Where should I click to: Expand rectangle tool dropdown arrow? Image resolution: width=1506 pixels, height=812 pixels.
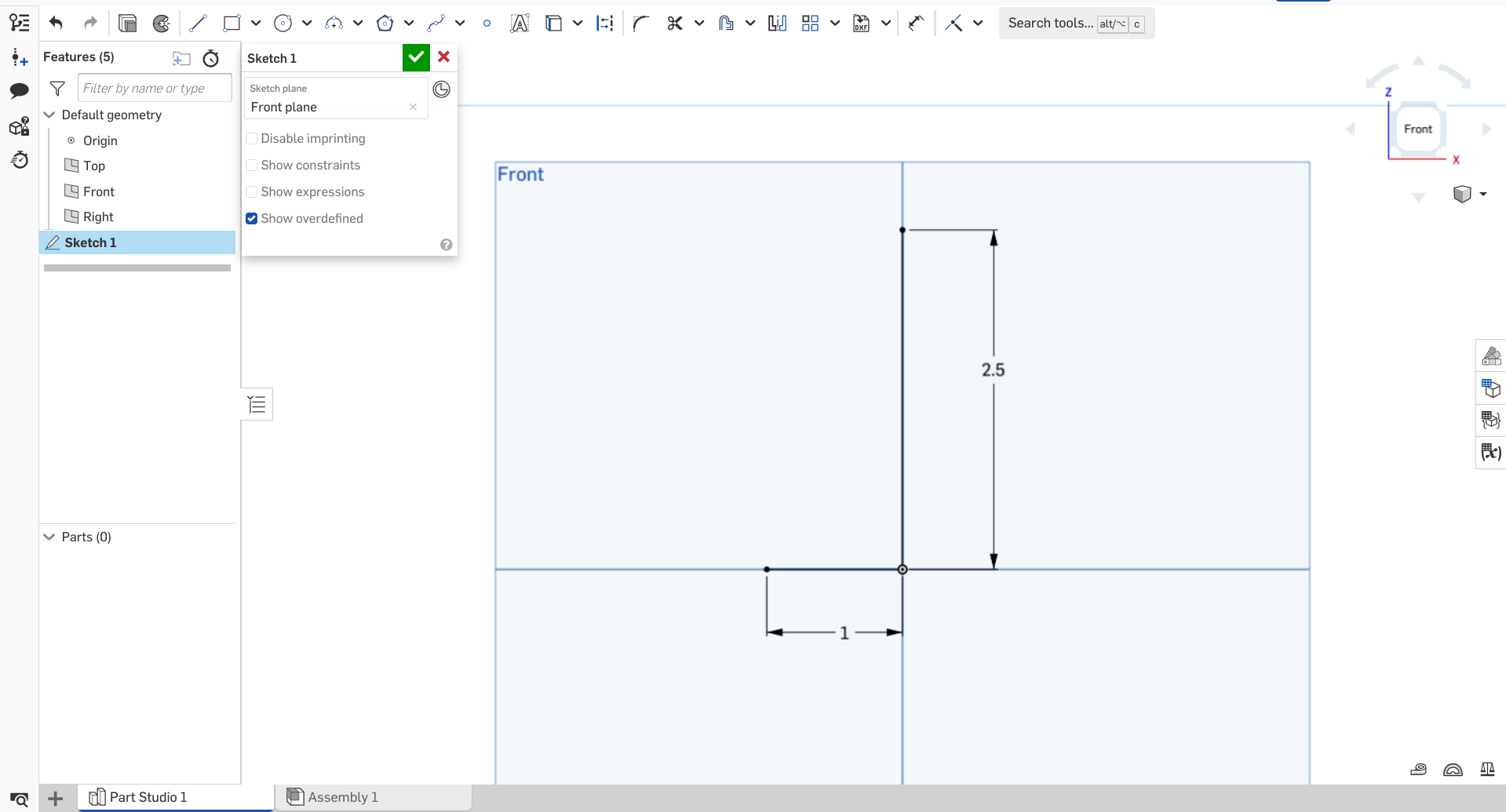coord(256,24)
